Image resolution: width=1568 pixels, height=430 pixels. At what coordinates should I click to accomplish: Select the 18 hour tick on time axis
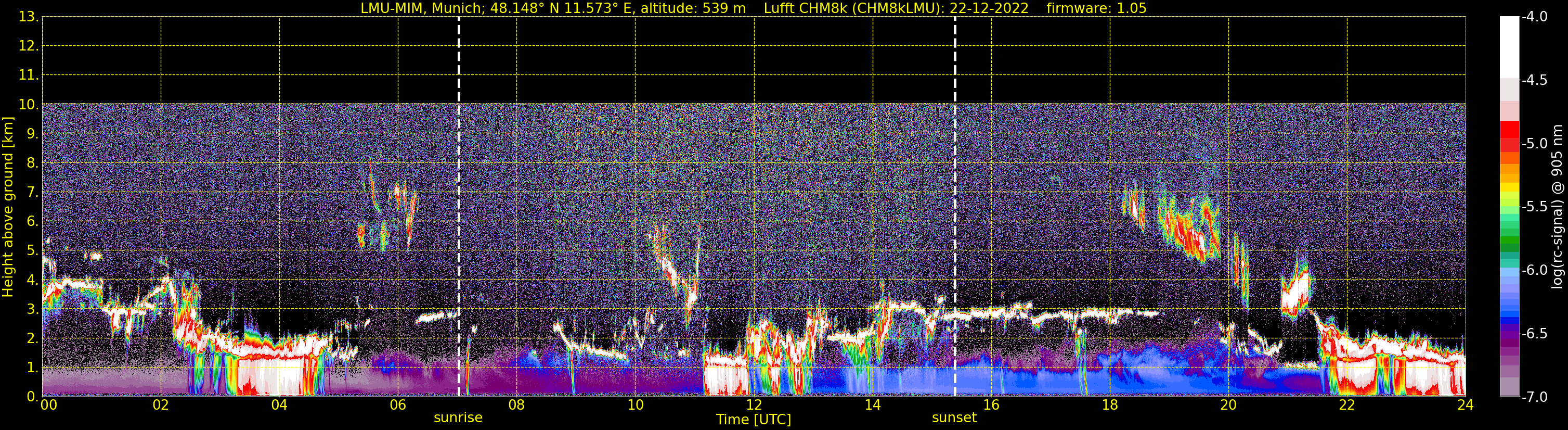point(1110,406)
